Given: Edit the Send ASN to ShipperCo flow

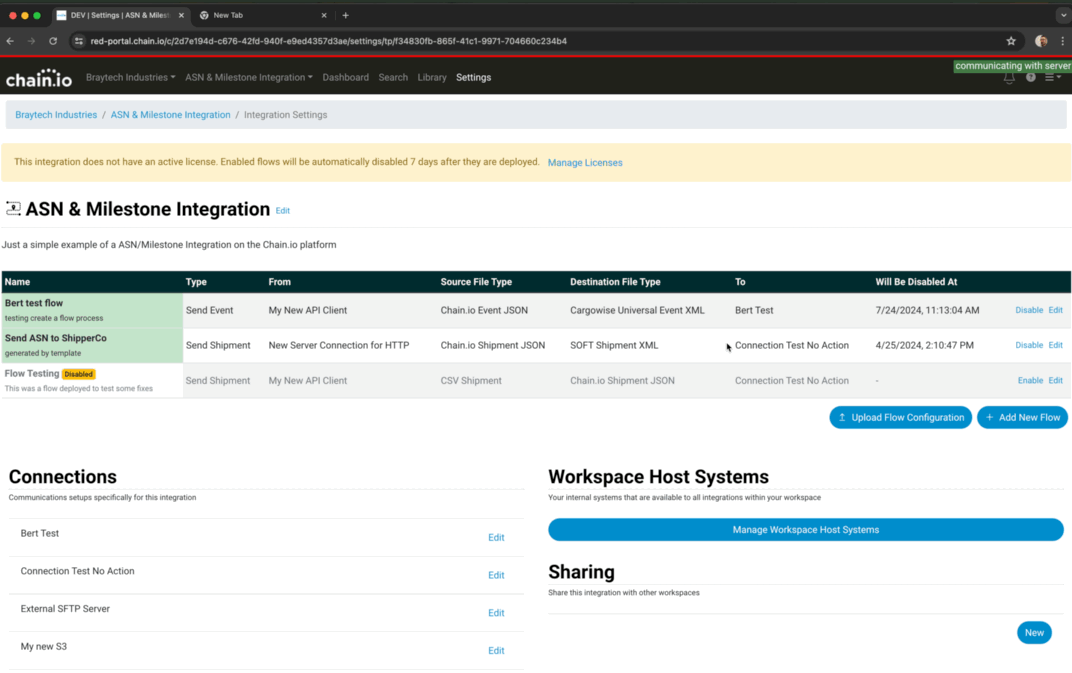Looking at the screenshot, I should (x=1056, y=345).
